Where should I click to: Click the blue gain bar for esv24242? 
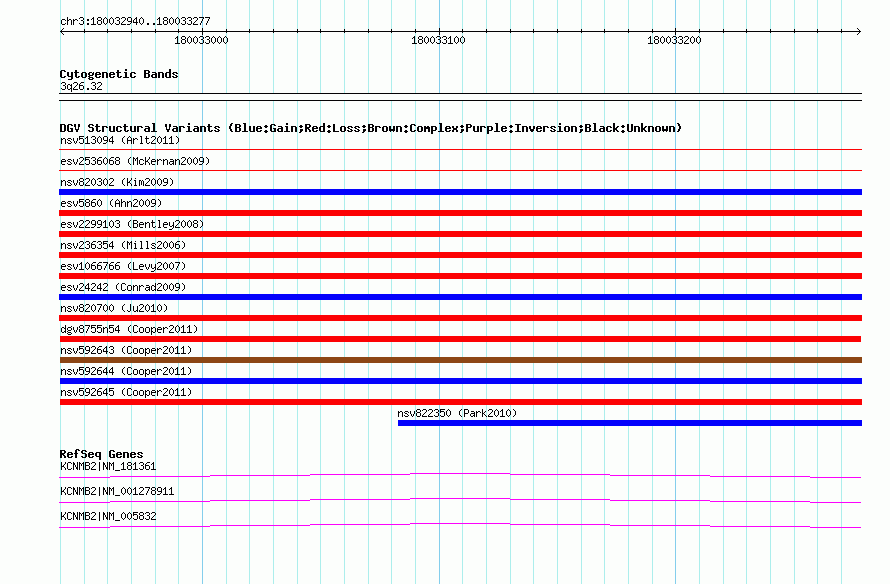tap(460, 297)
